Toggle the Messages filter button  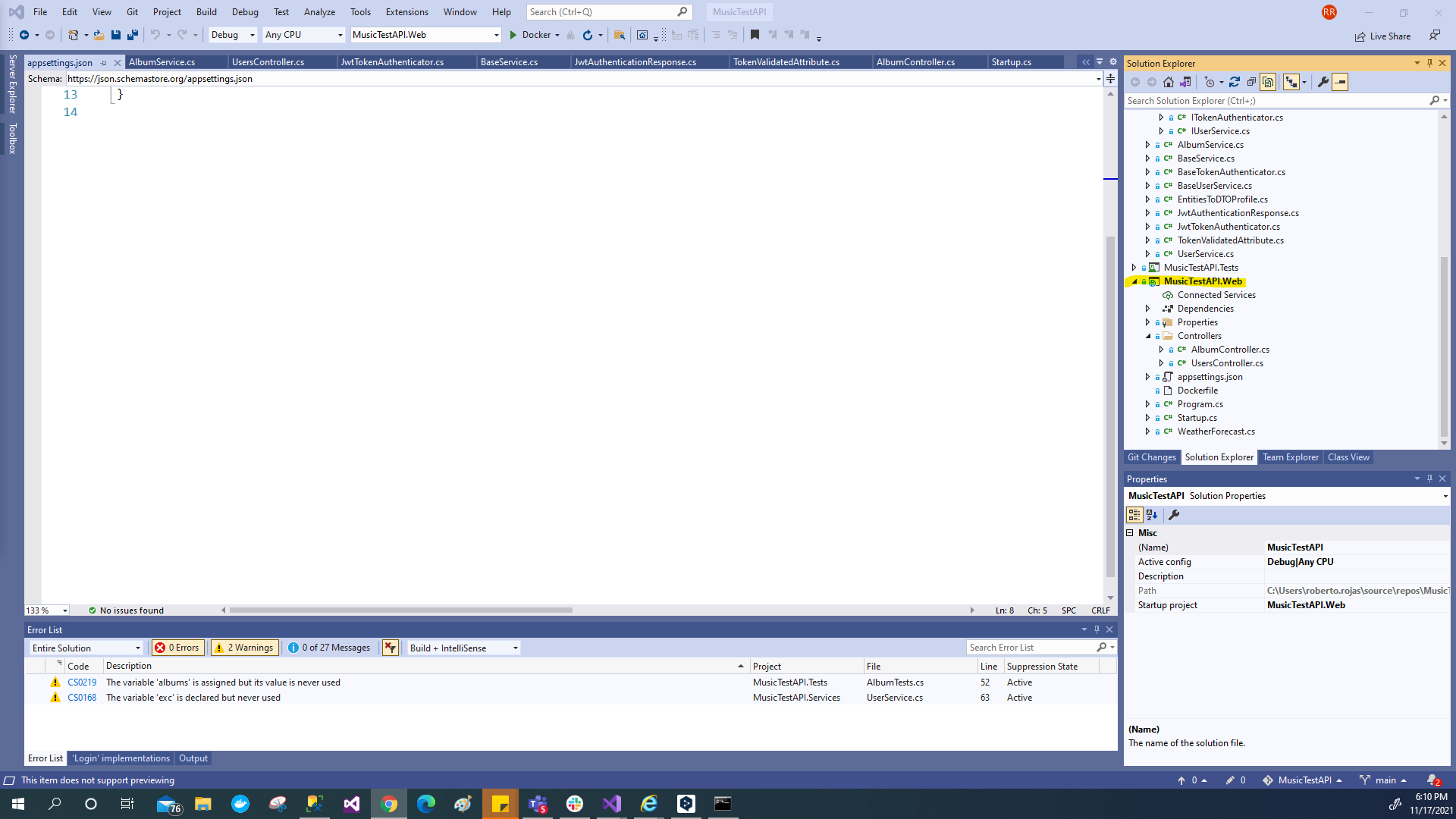coord(329,648)
